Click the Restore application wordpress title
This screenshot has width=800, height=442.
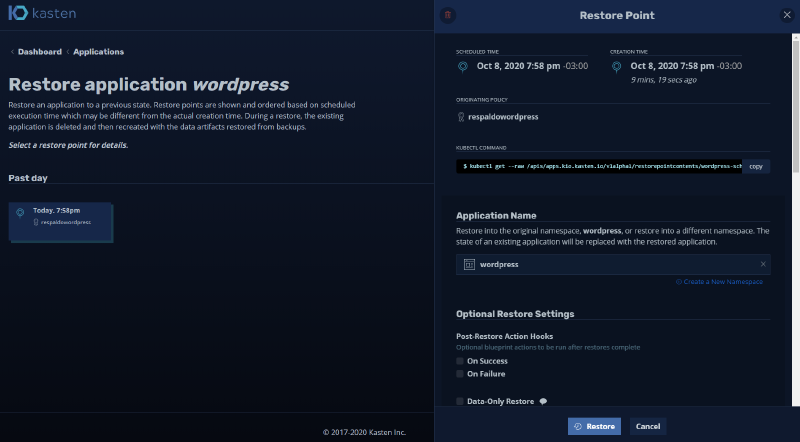(148, 84)
